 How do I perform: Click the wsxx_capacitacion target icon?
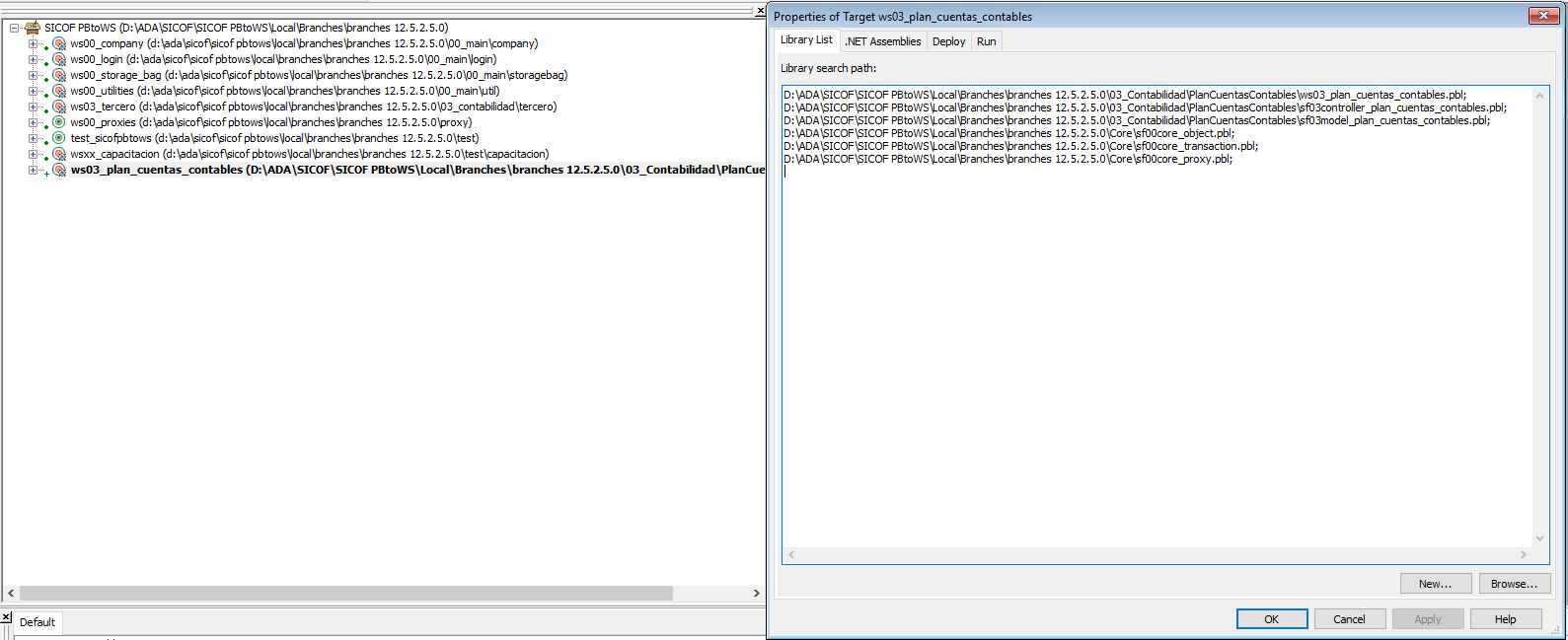click(x=59, y=154)
